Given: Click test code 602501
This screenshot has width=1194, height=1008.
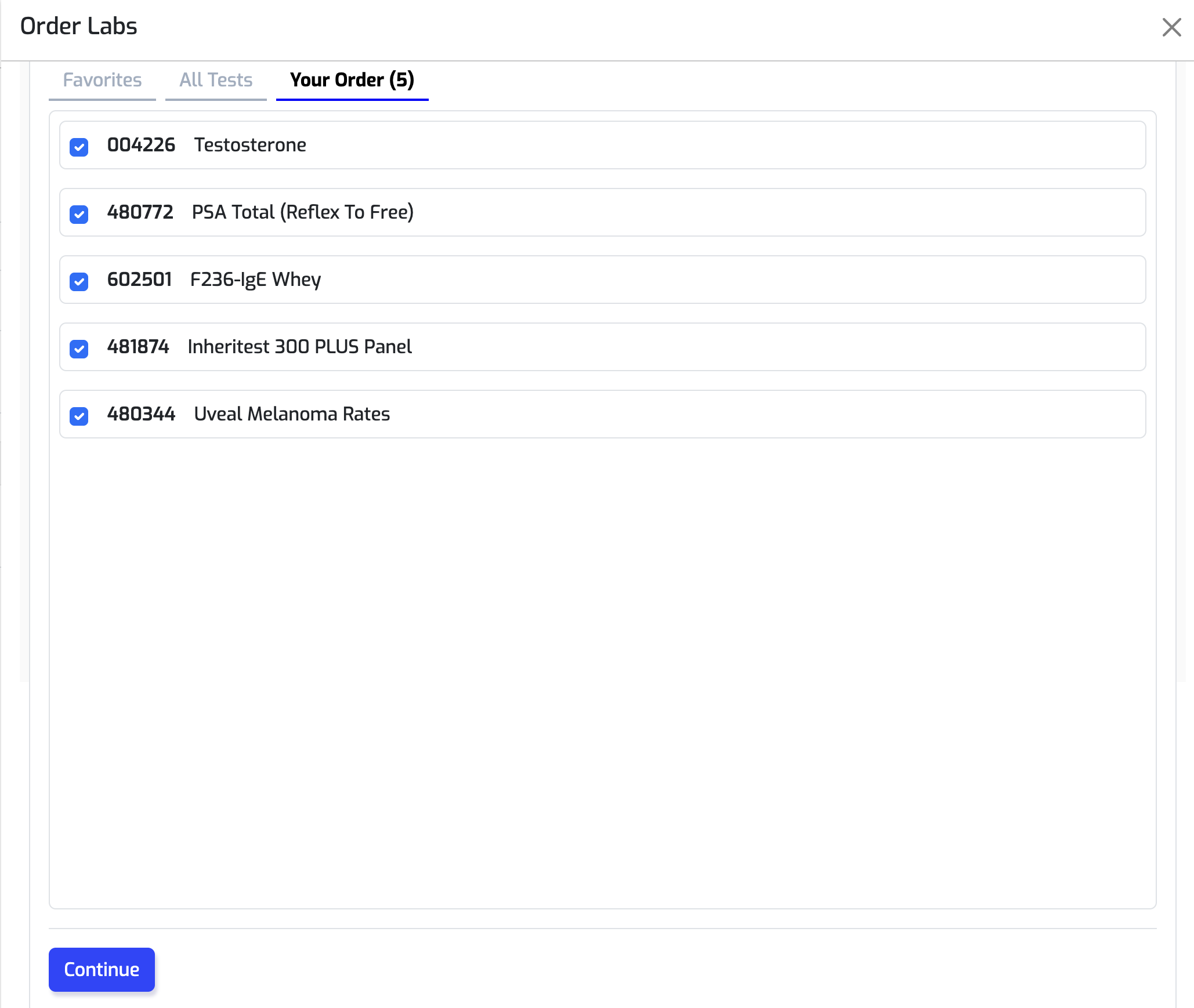Looking at the screenshot, I should pos(139,280).
